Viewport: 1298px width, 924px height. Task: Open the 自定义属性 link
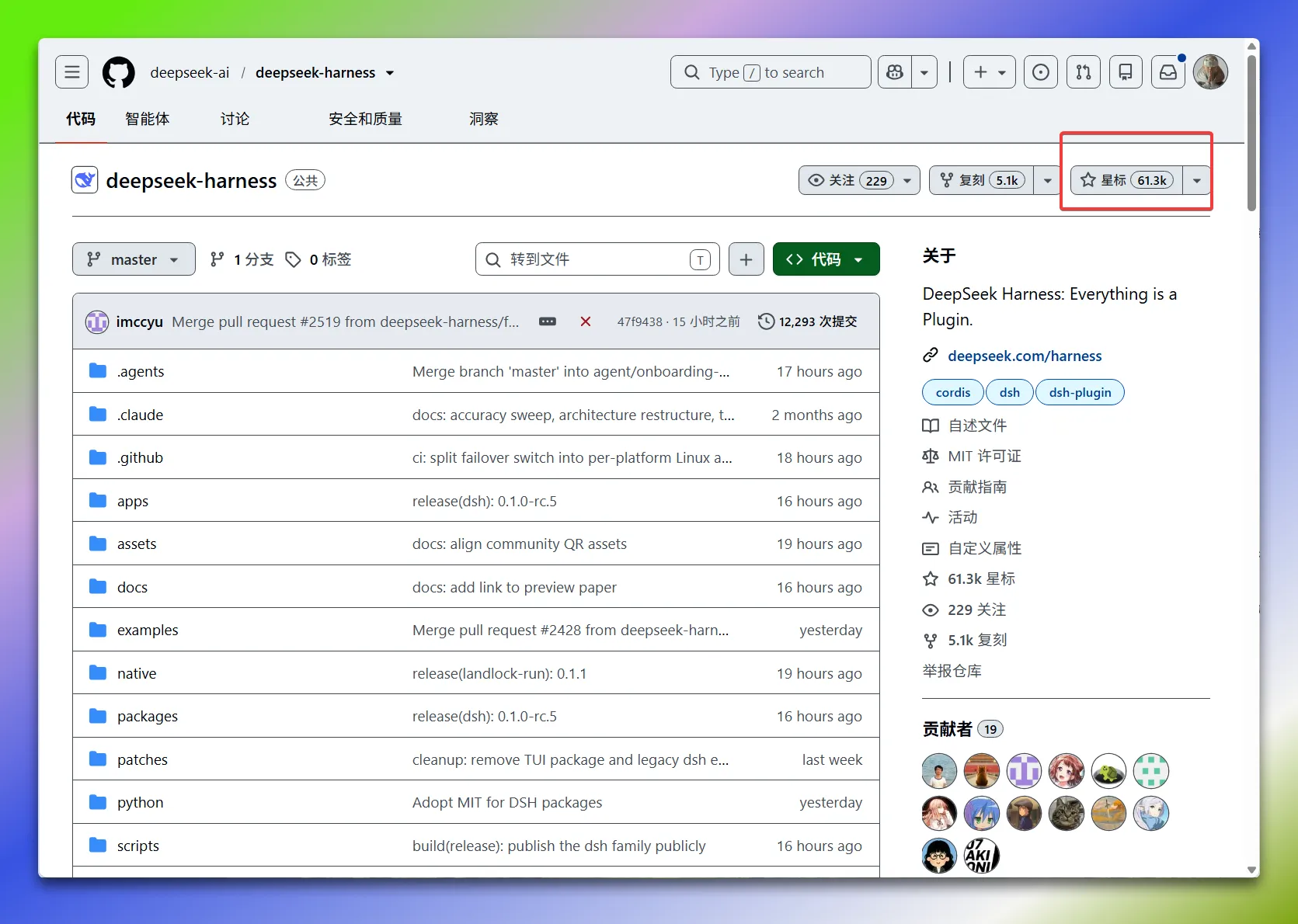coord(972,548)
